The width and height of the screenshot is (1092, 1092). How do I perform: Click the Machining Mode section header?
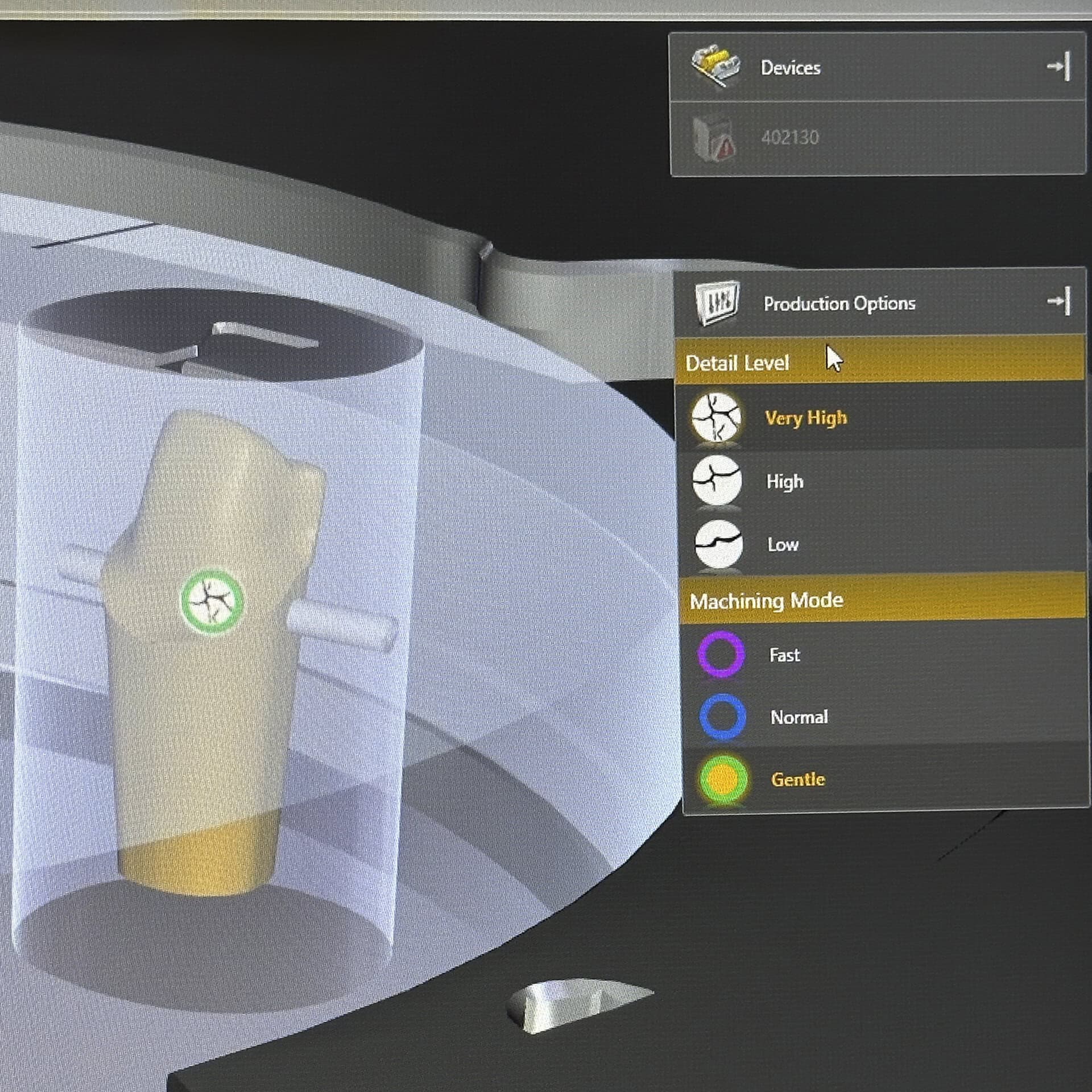tap(766, 601)
